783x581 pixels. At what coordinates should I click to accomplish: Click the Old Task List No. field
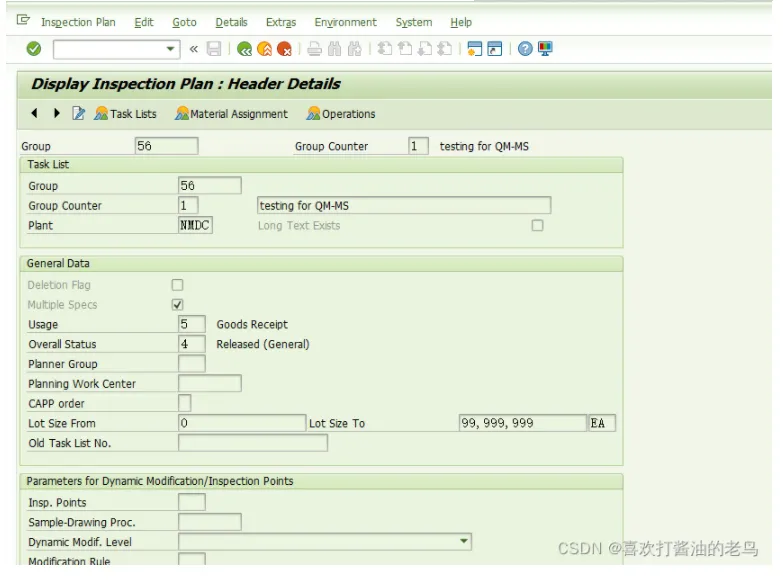click(253, 443)
